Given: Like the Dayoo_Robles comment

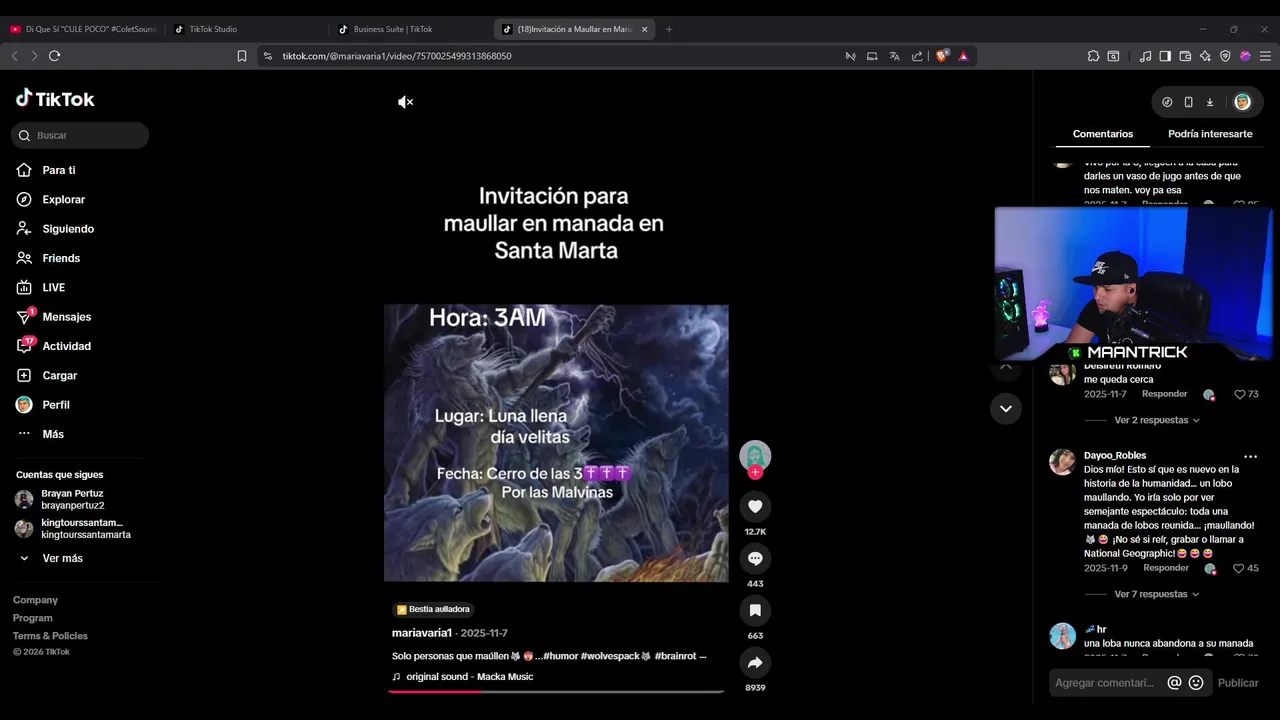Looking at the screenshot, I should point(1239,568).
